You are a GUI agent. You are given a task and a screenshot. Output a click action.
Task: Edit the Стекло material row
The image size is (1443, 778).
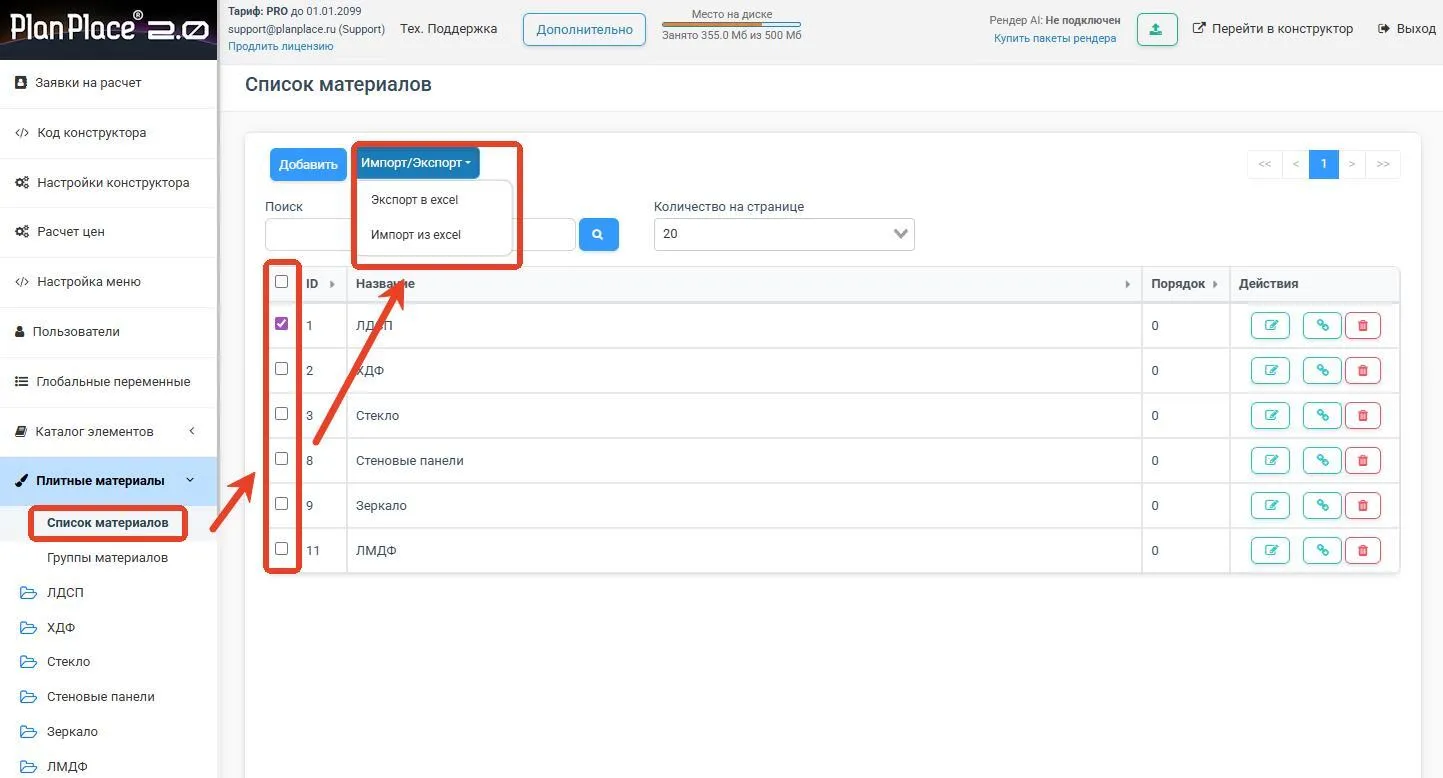pos(1270,416)
